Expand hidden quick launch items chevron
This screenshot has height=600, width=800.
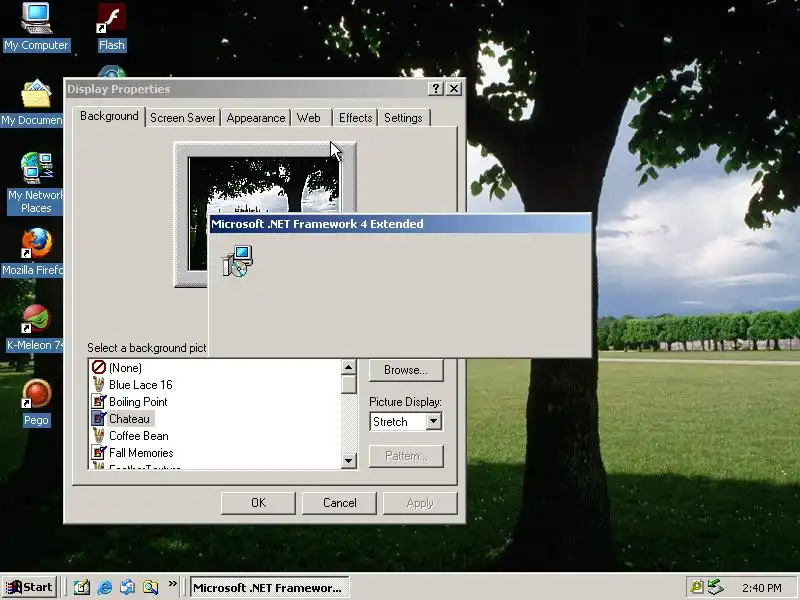(173, 584)
